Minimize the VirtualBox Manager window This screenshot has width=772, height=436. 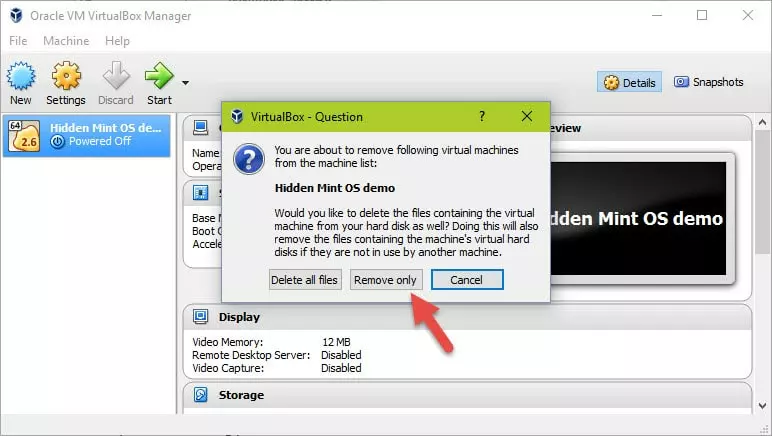point(657,15)
